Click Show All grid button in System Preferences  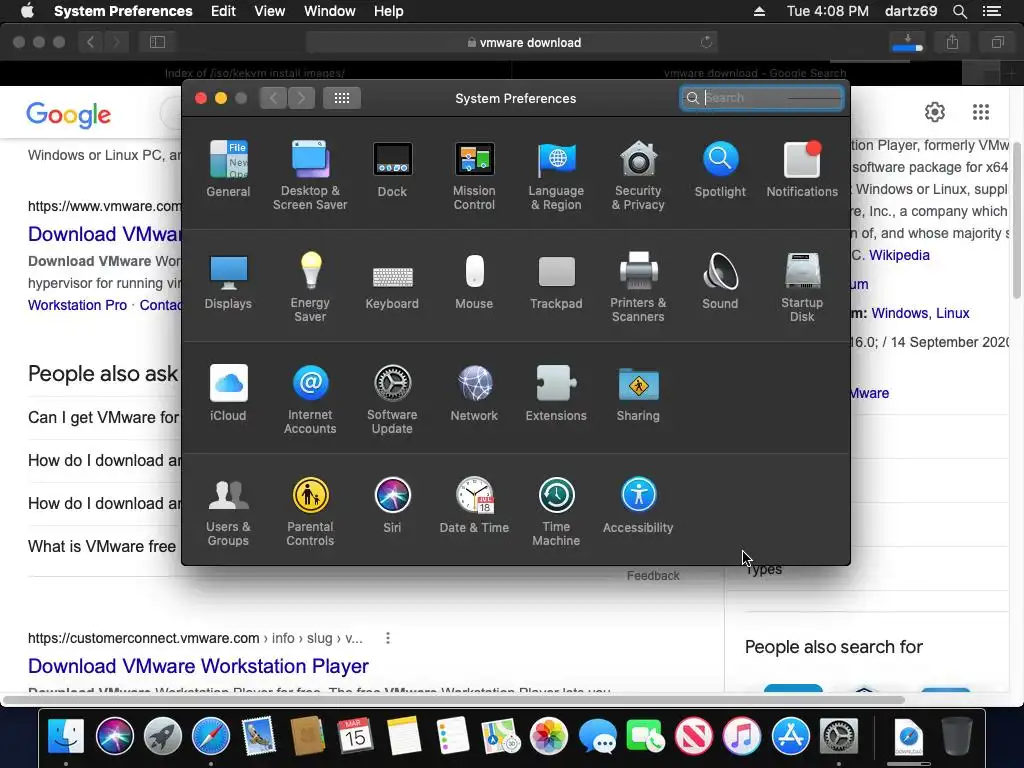pyautogui.click(x=342, y=98)
